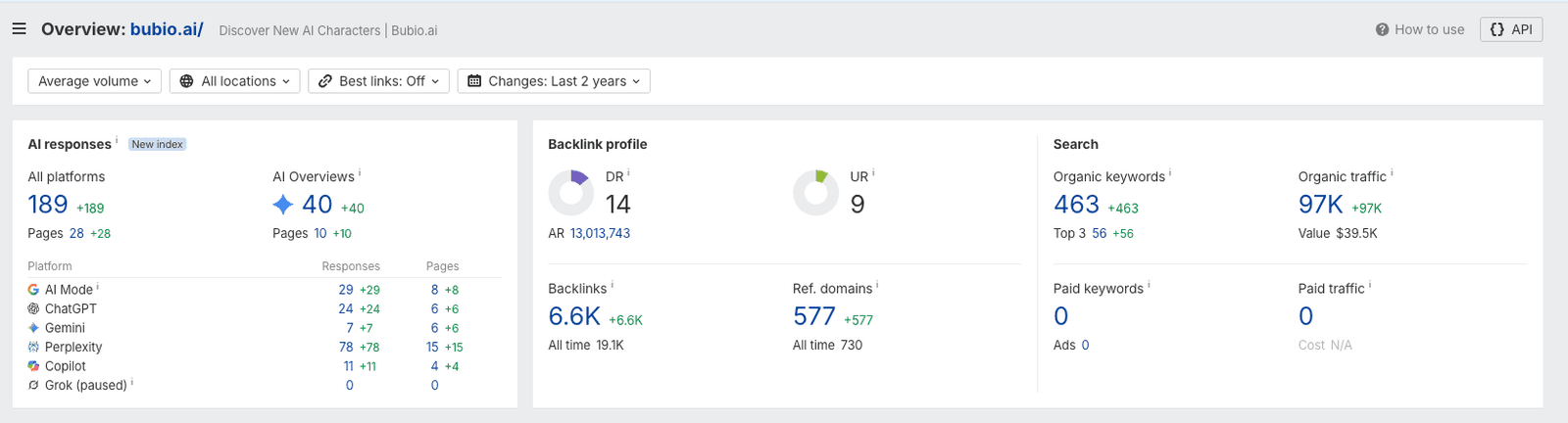Click the calendar icon in Changes filter
Image resolution: width=1568 pixels, height=423 pixels.
coord(474,81)
